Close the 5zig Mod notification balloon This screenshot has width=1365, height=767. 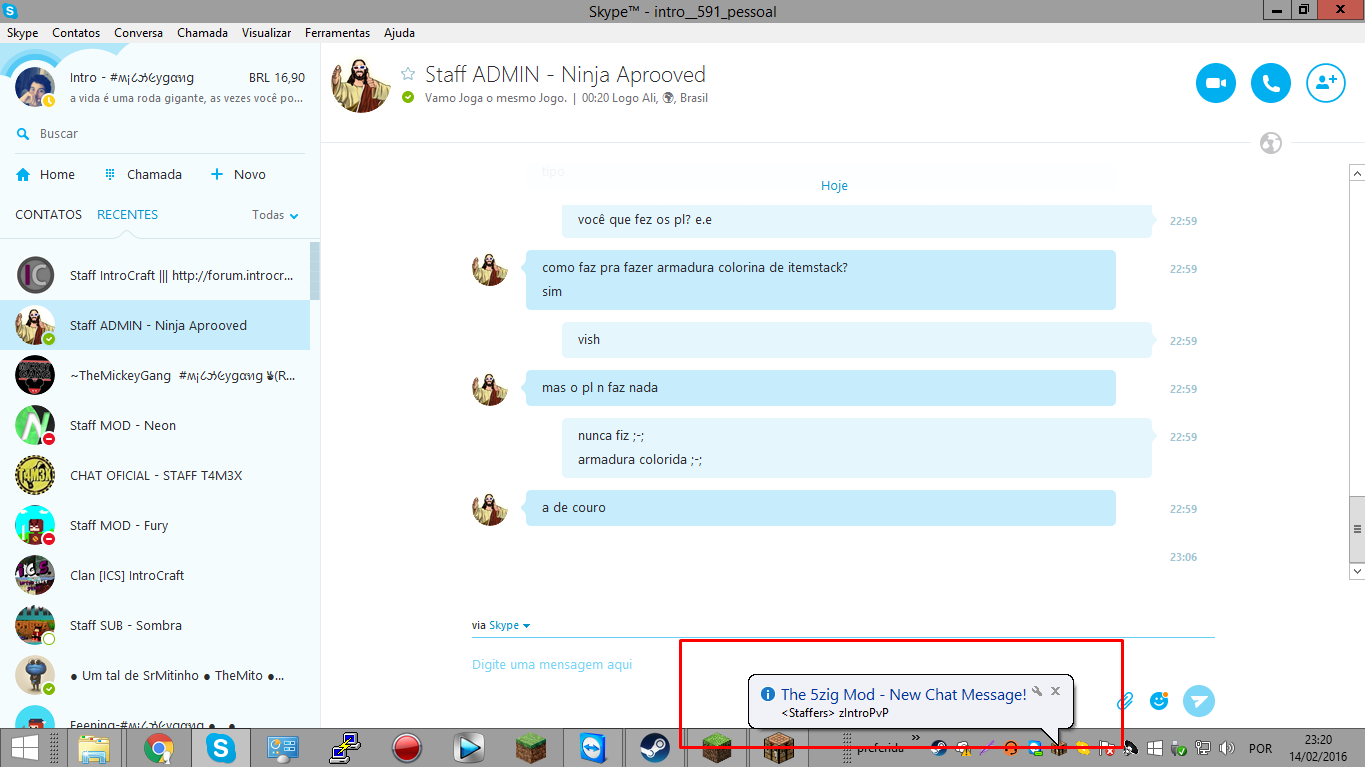point(1055,691)
